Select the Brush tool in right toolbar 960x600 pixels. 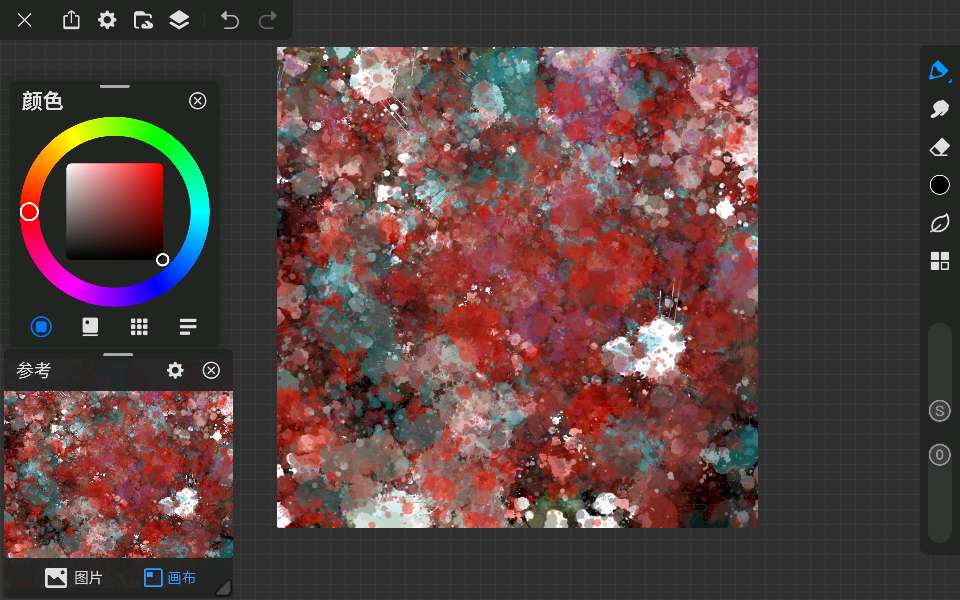pyautogui.click(x=939, y=71)
